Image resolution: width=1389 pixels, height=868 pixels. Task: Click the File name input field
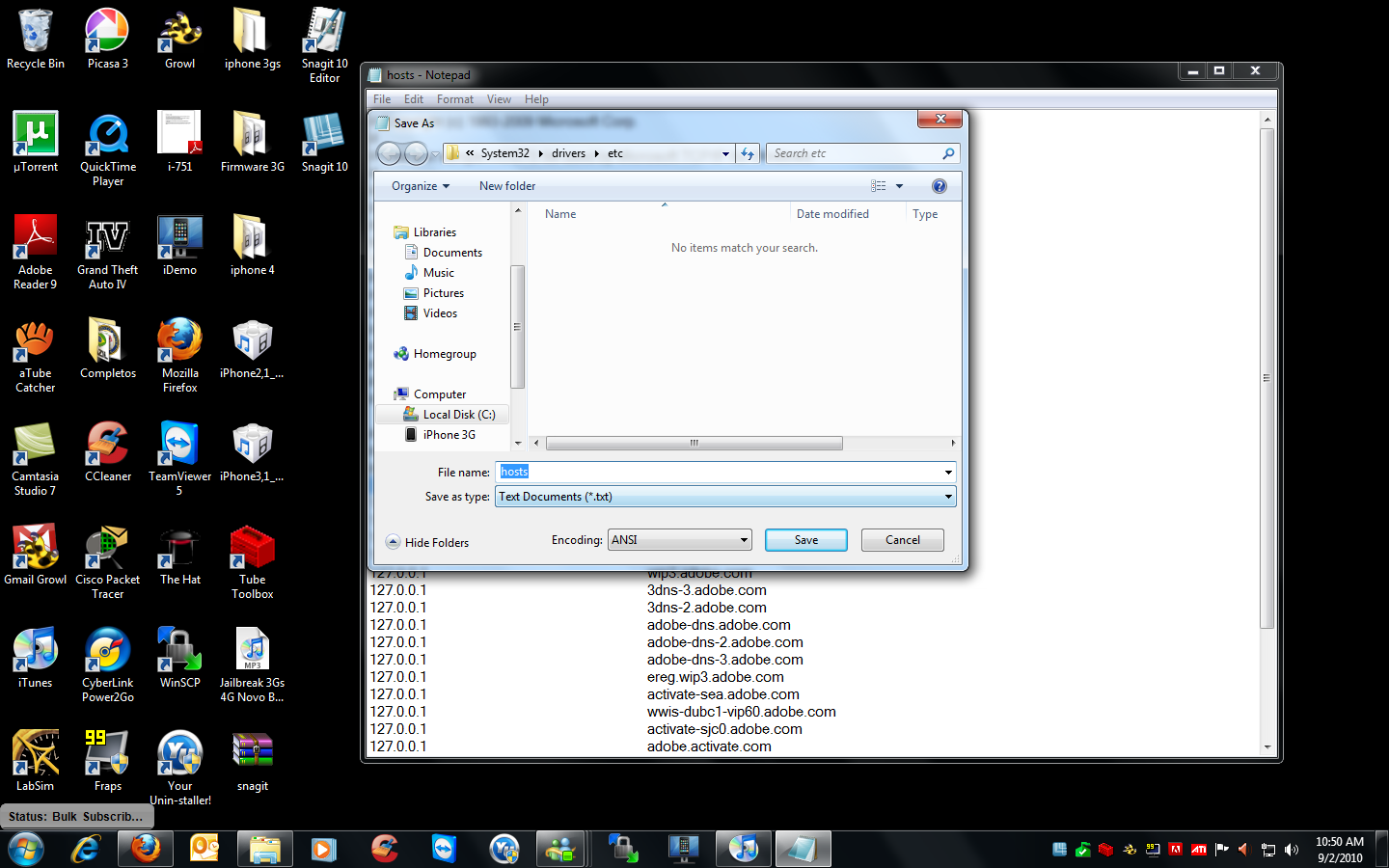(x=725, y=472)
